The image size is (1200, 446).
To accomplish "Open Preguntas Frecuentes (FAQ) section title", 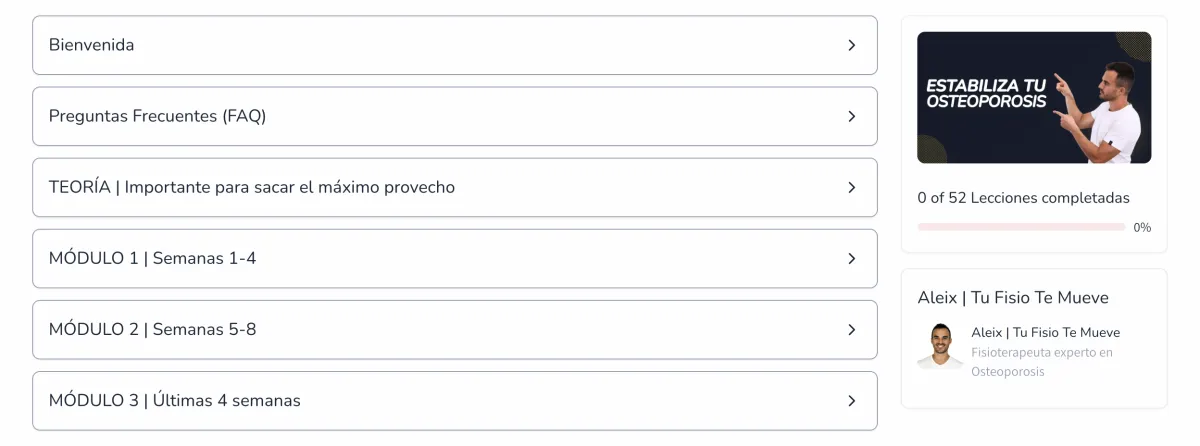I will click(157, 116).
